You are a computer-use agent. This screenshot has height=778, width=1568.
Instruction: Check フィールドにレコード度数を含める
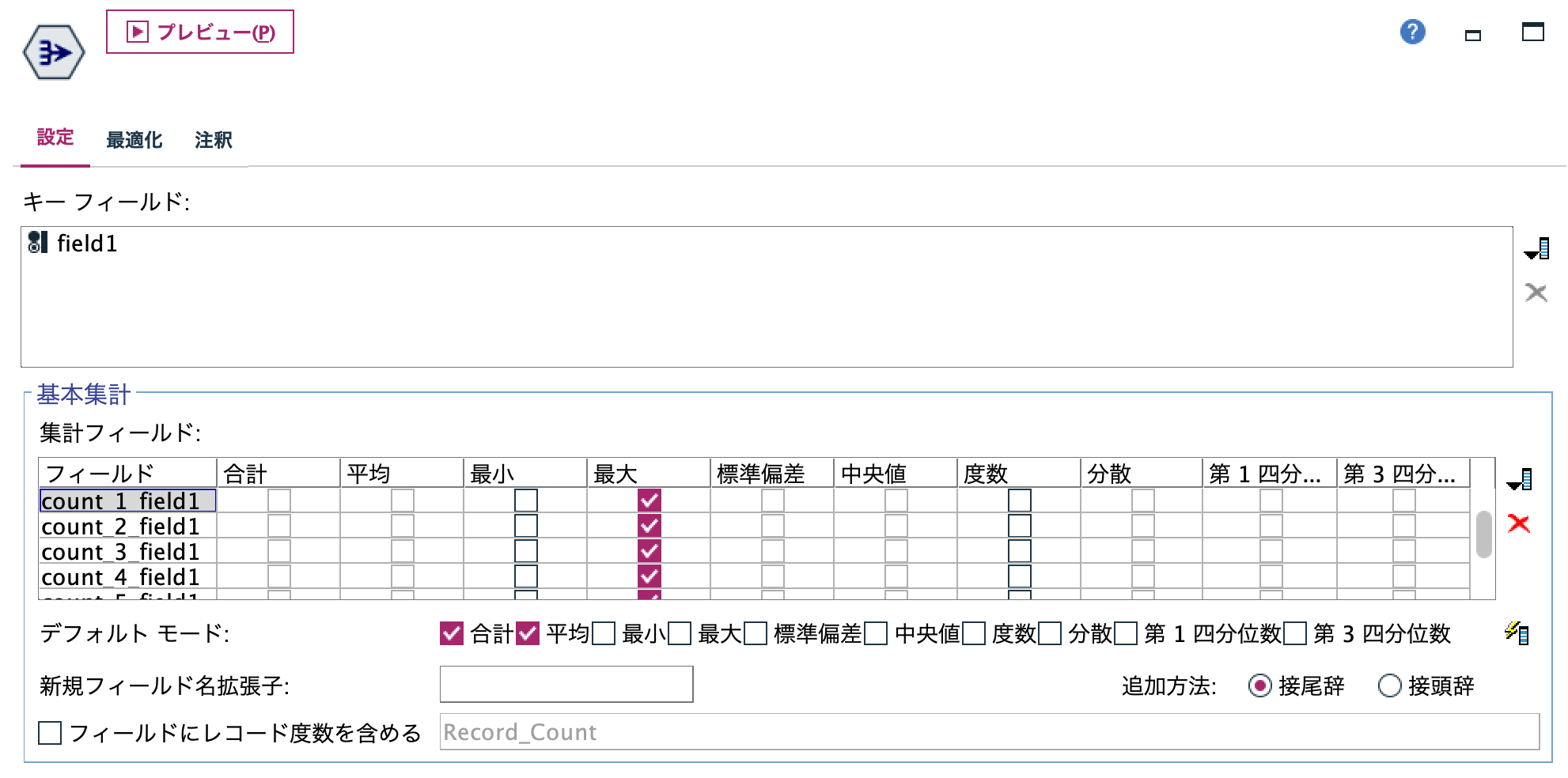[51, 735]
